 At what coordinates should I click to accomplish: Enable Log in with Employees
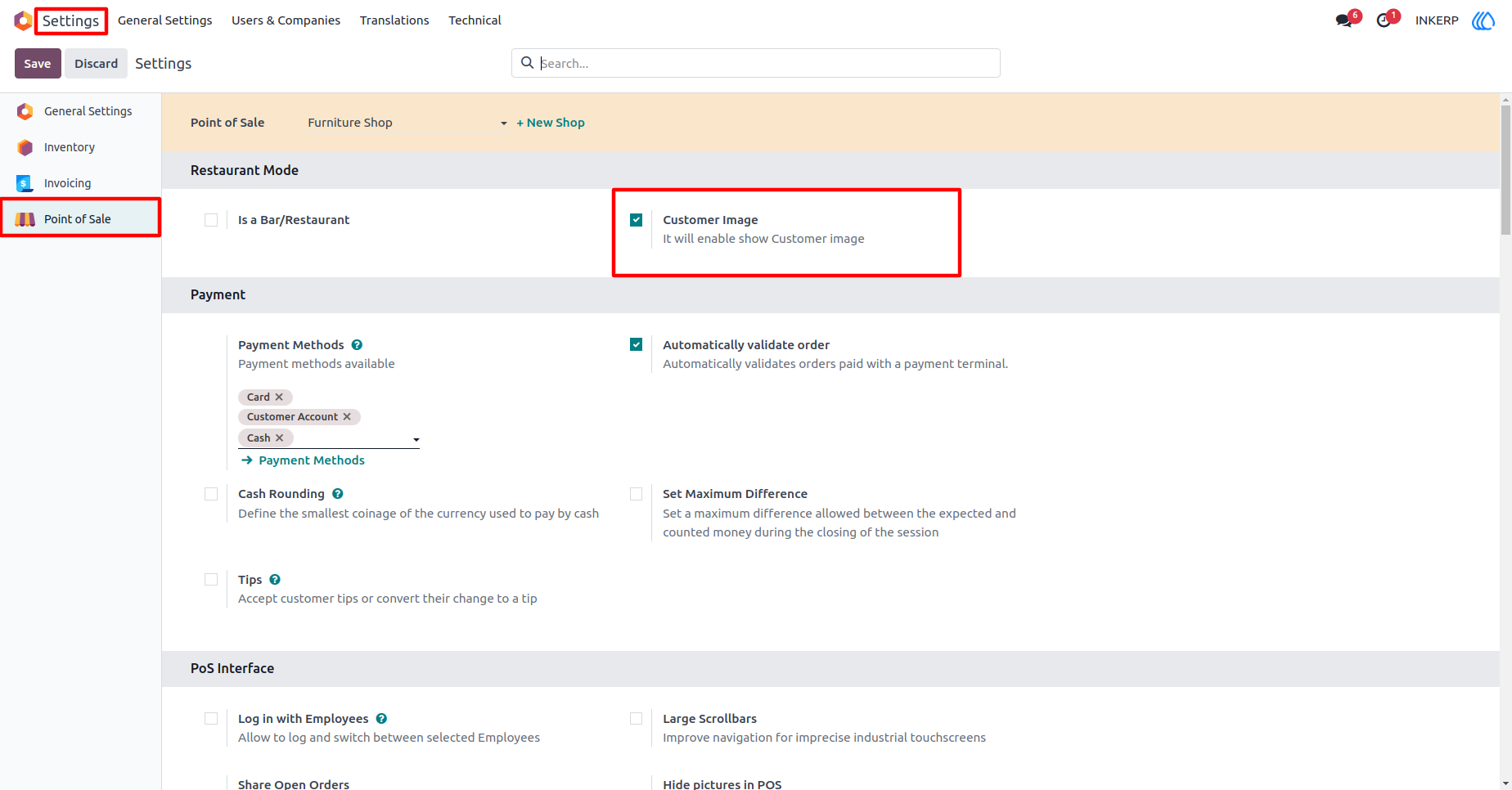click(x=211, y=719)
